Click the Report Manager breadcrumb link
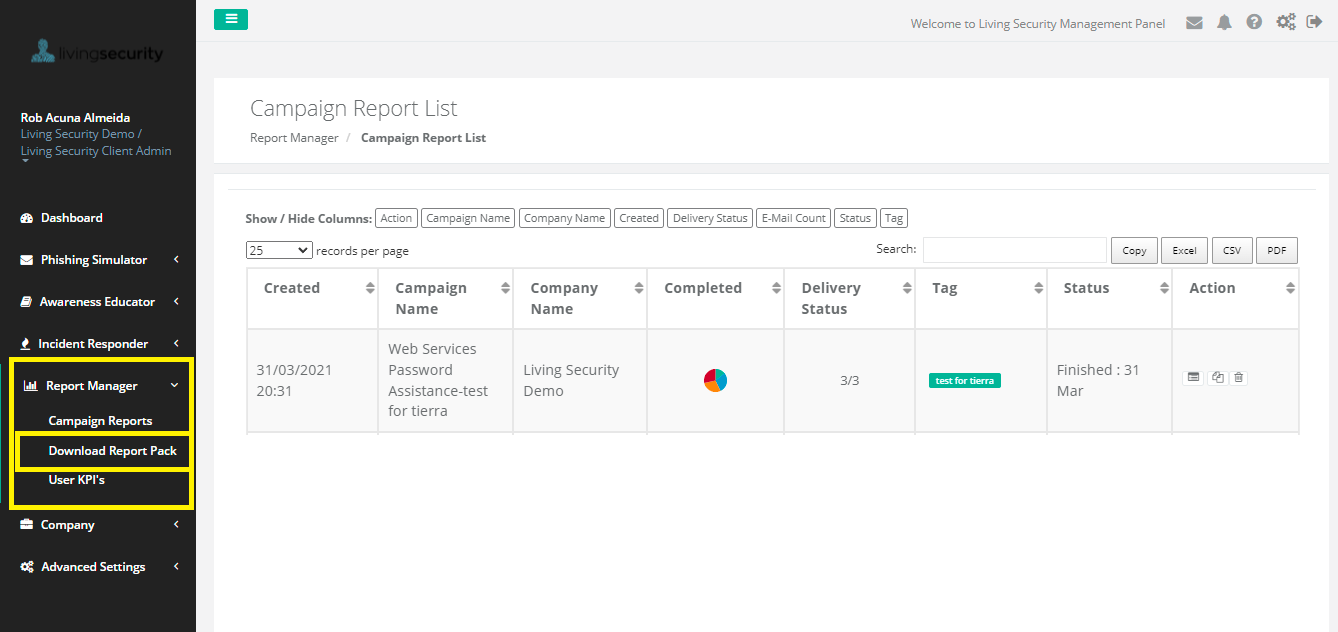Viewport: 1338px width, 632px height. coord(294,138)
